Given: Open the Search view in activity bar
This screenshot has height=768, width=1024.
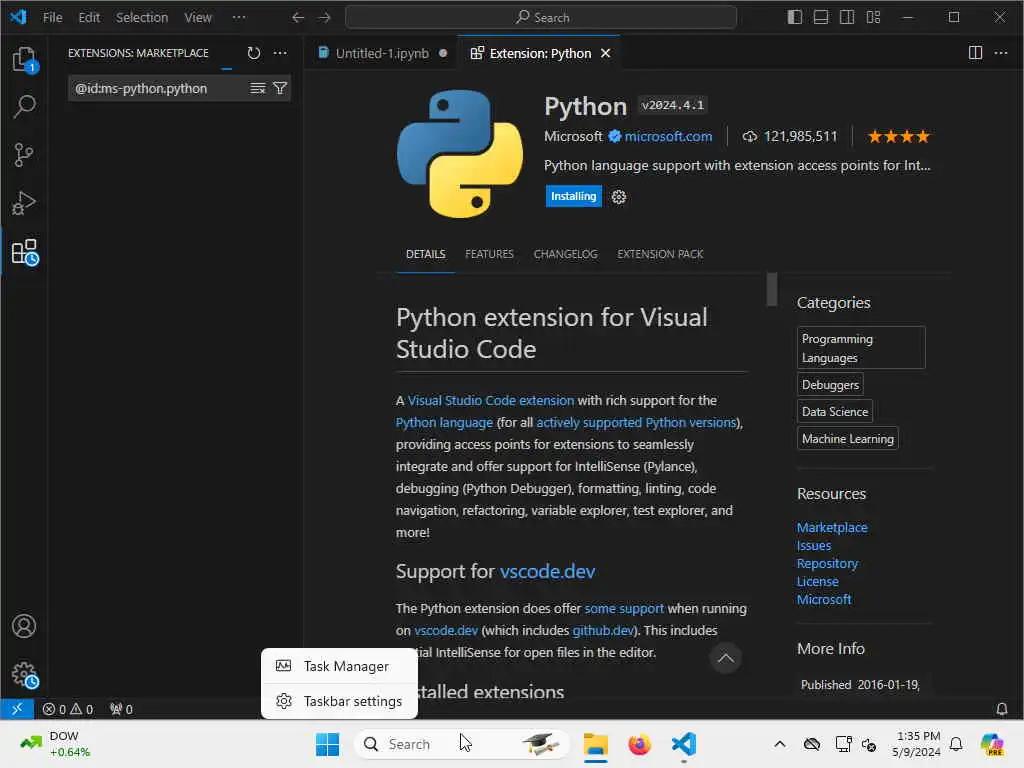Looking at the screenshot, I should (x=24, y=107).
